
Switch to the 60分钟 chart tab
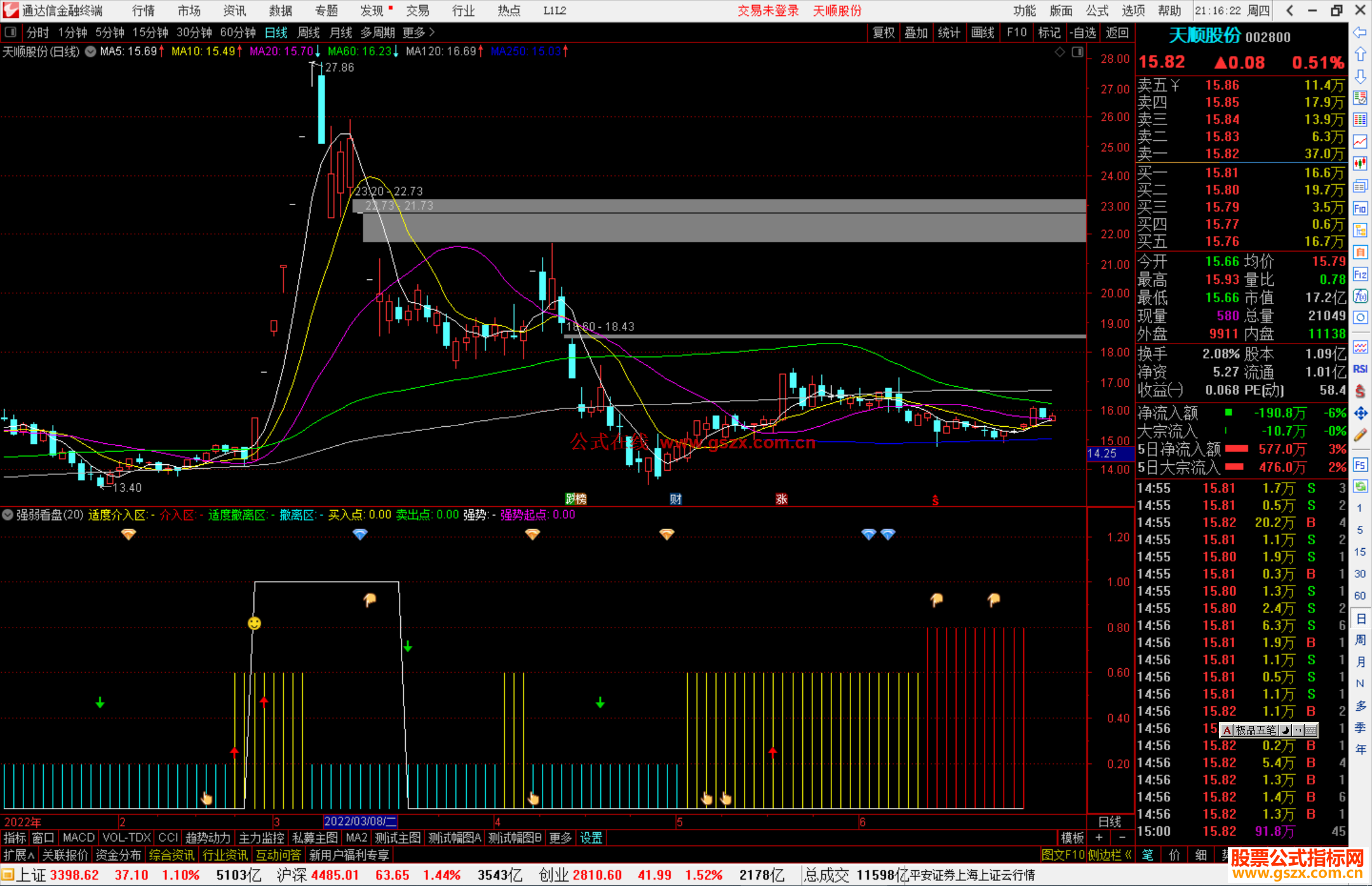point(238,32)
